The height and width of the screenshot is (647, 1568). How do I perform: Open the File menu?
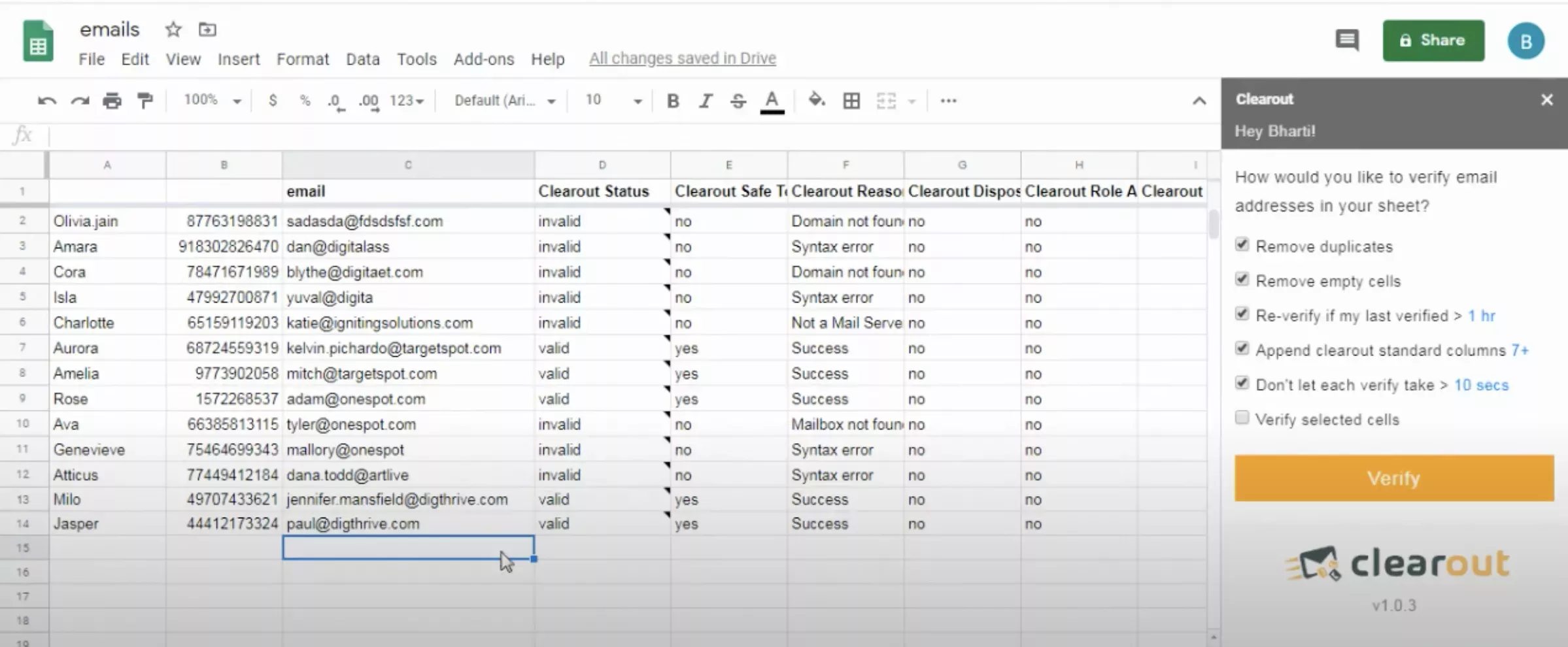pyautogui.click(x=92, y=59)
